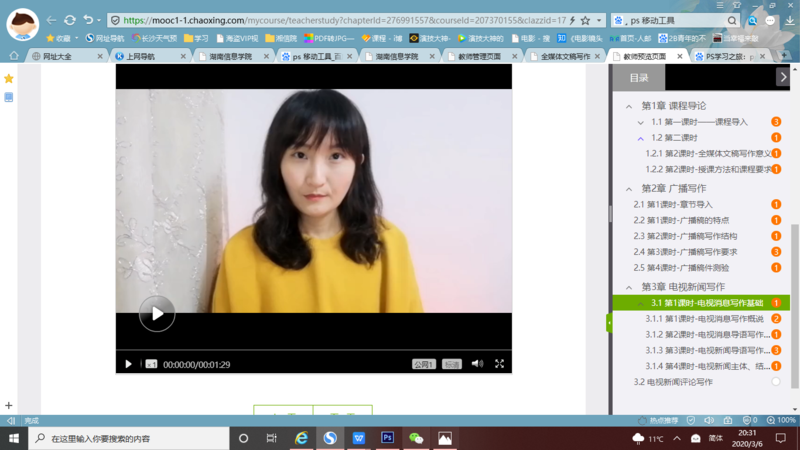This screenshot has width=800, height=450.
Task: Switch to the ps 移动工具 browser tab
Action: 318,56
